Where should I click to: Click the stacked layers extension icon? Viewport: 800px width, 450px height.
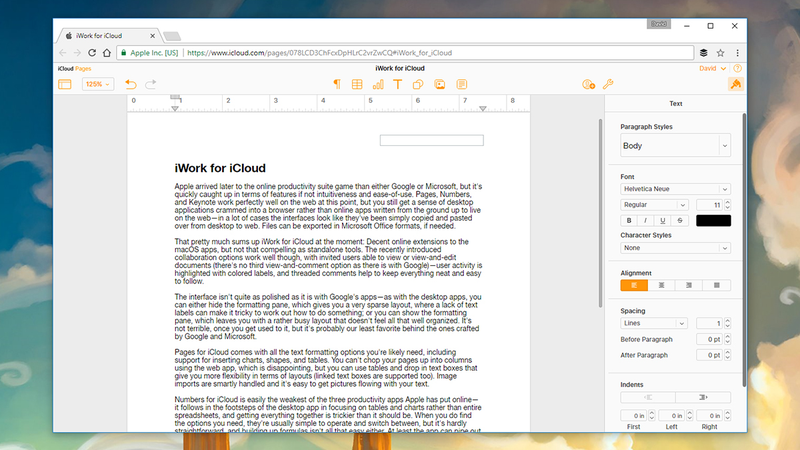click(704, 53)
